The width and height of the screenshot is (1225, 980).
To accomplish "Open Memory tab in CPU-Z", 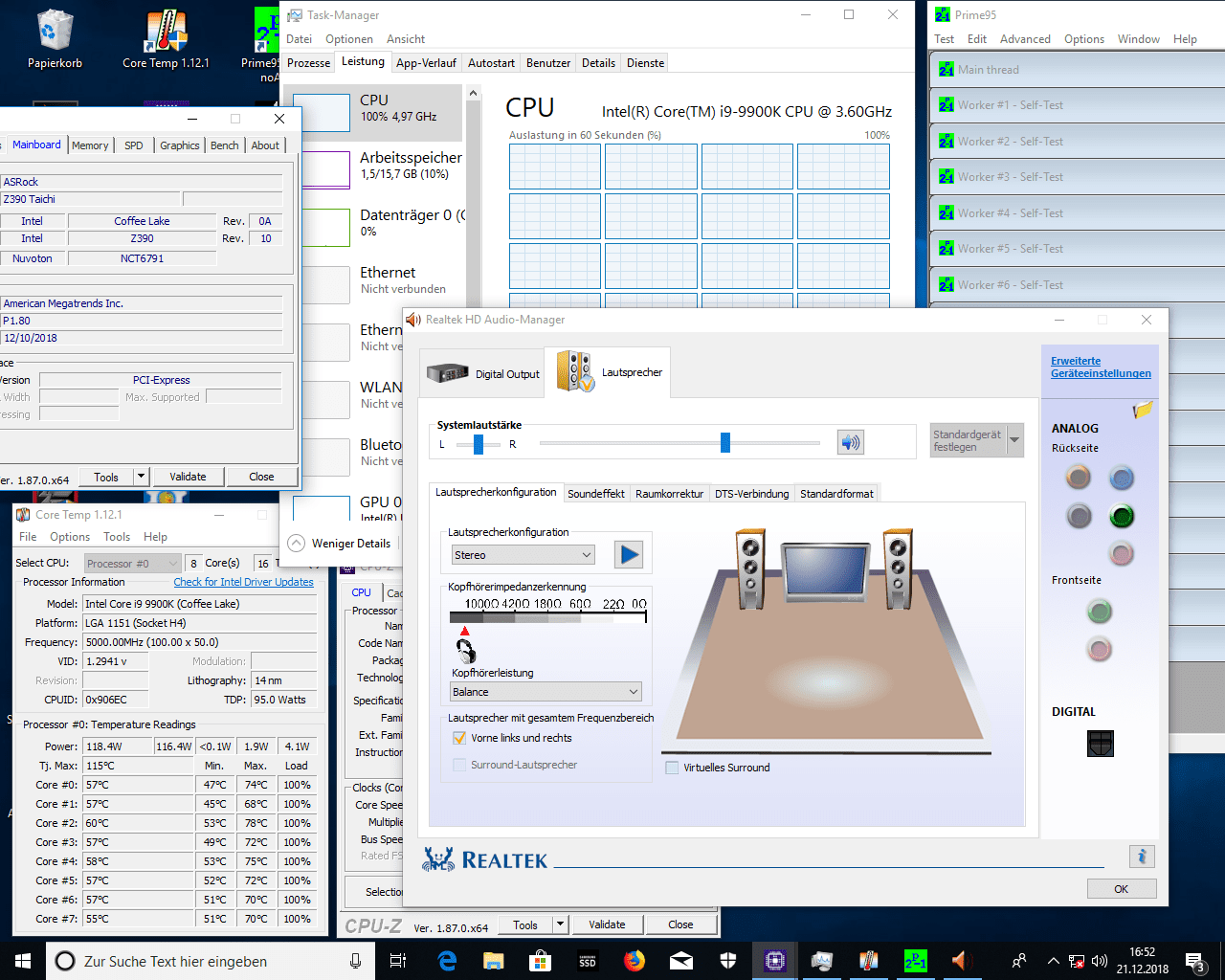I will pos(90,145).
